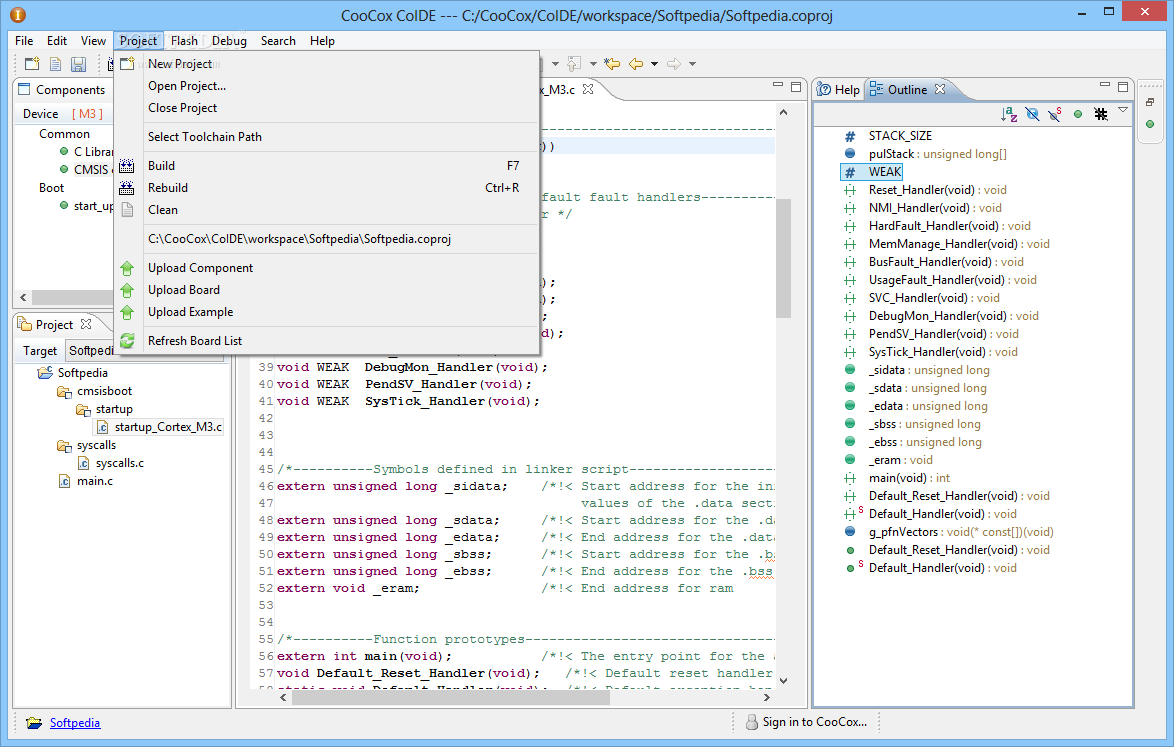Toggle hide fields in Outline toolbar
Image resolution: width=1174 pixels, height=747 pixels.
(1032, 114)
